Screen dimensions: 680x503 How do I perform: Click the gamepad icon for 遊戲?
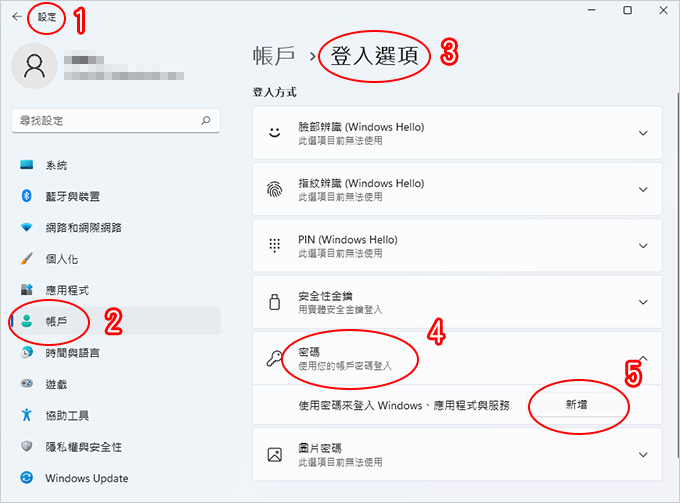tap(27, 384)
